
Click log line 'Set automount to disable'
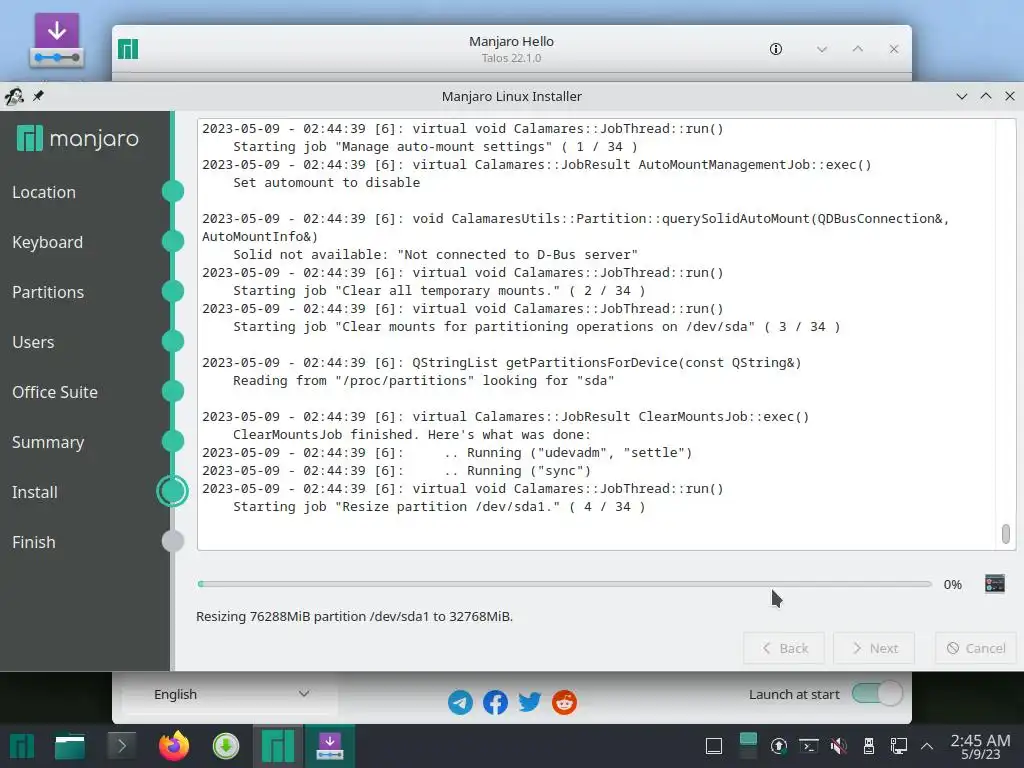(327, 183)
